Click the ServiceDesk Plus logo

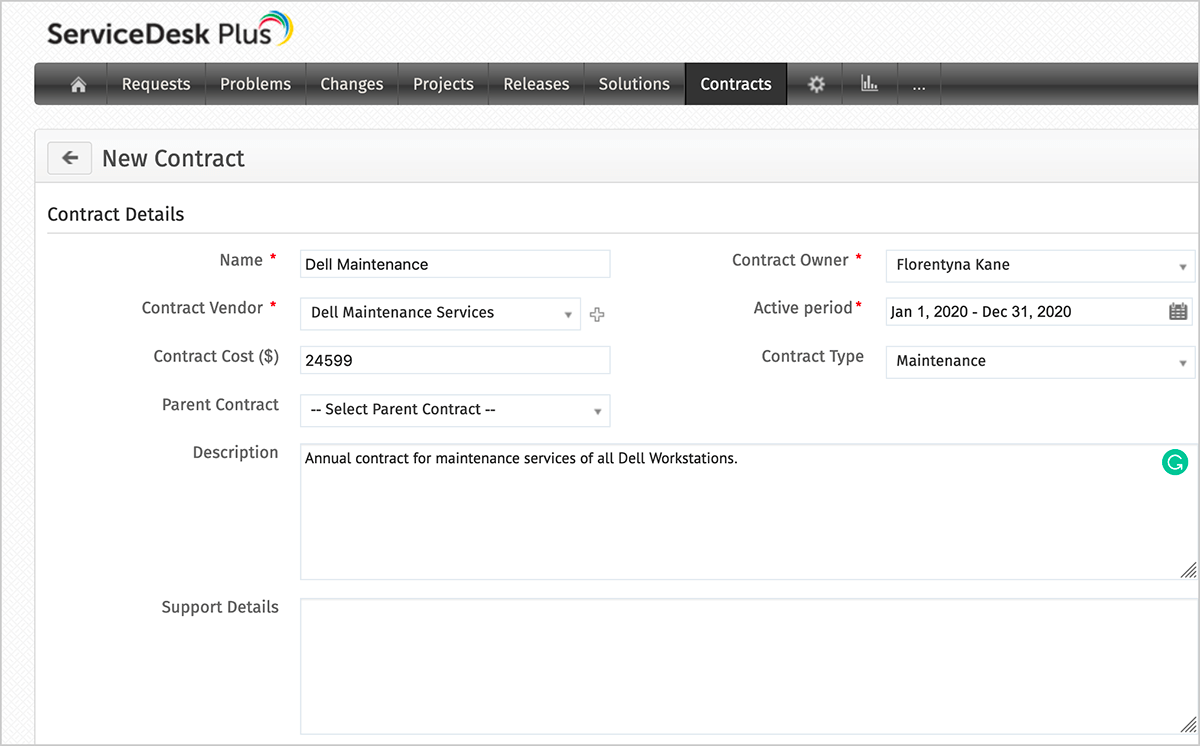click(170, 32)
